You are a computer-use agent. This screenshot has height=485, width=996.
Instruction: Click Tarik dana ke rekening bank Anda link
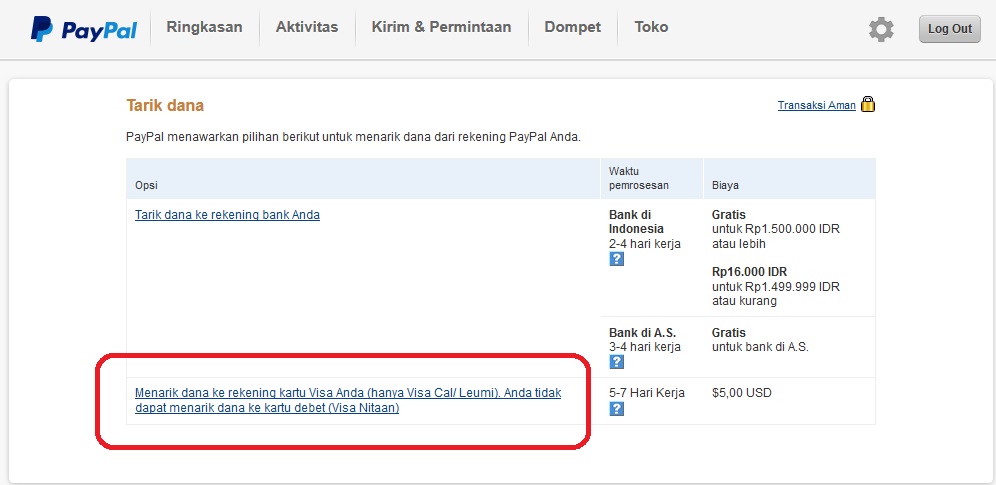point(227,215)
